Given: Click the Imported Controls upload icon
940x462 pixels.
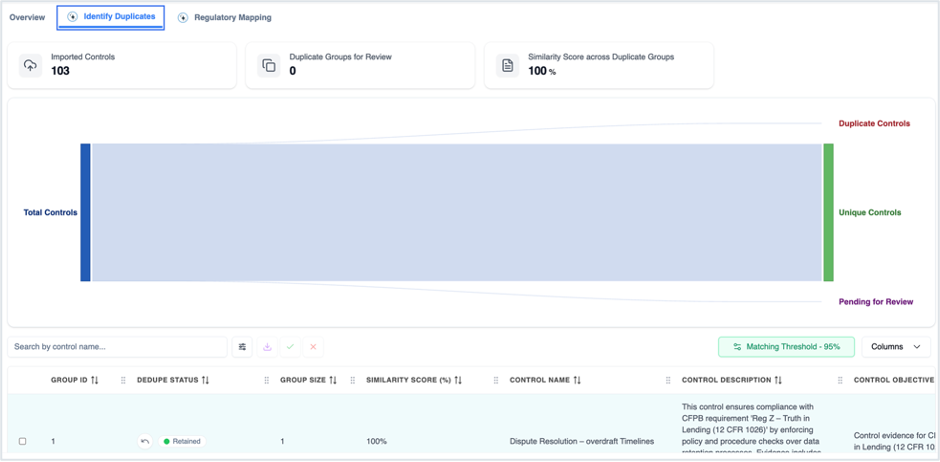Looking at the screenshot, I should [x=30, y=65].
